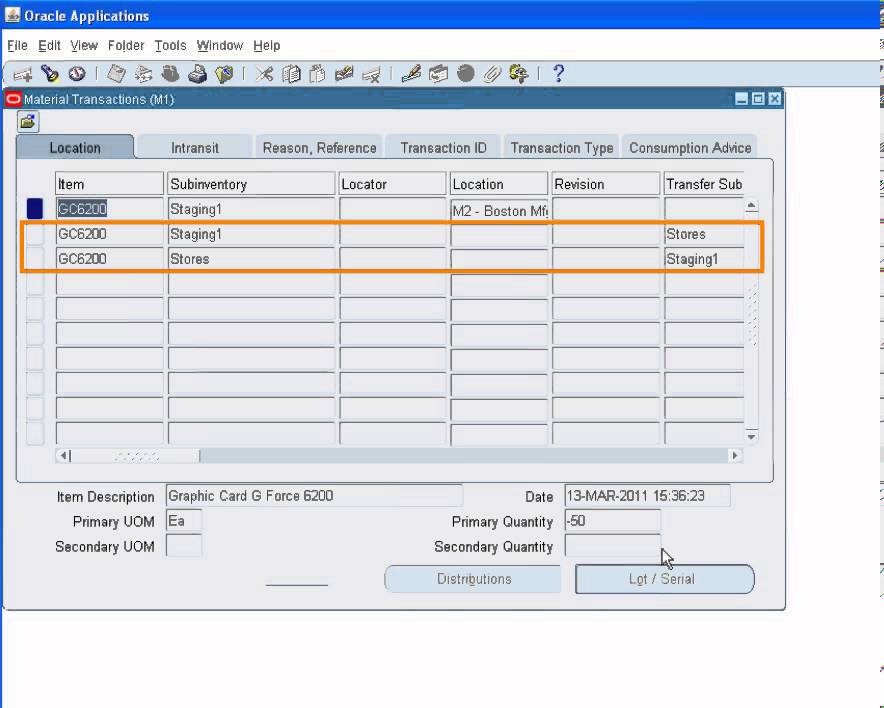Click the Staging1 transfer subinventory cell
The width and height of the screenshot is (884, 708).
tap(704, 259)
